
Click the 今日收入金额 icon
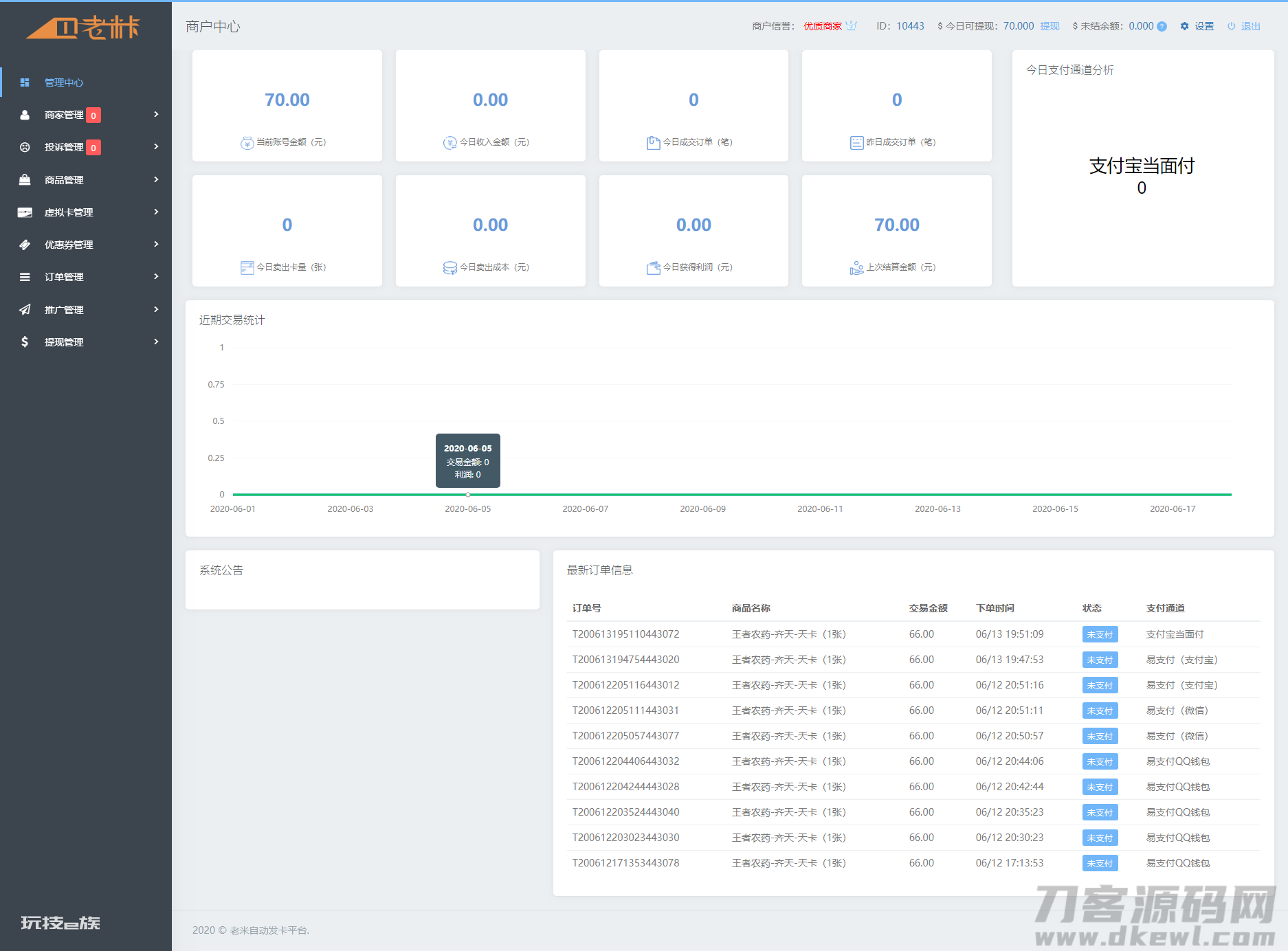(450, 143)
